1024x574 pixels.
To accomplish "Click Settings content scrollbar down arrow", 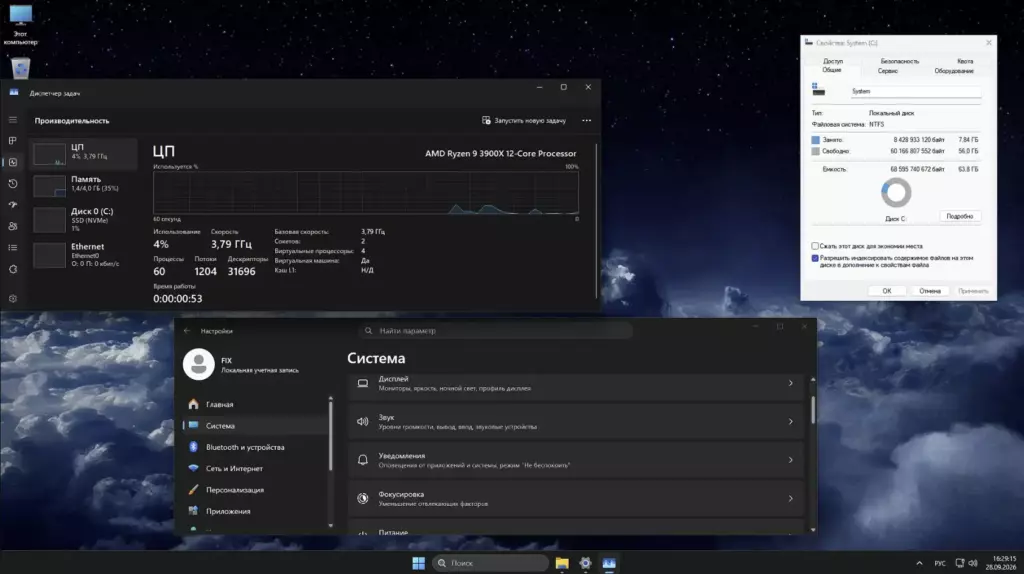I will (813, 530).
